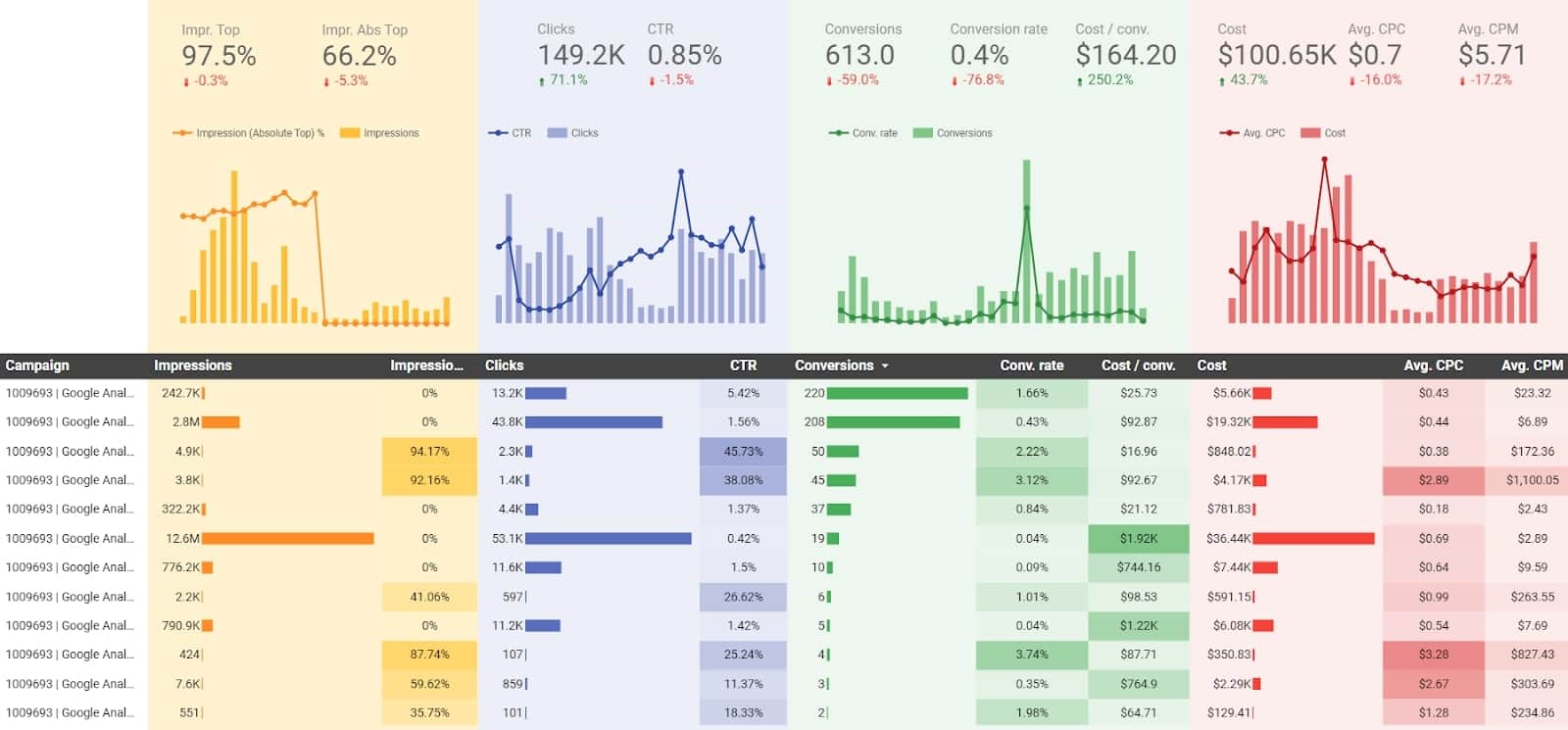Select the $25.73 cost per conversion cell
Viewport: 1568px width, 730px height.
(1138, 394)
